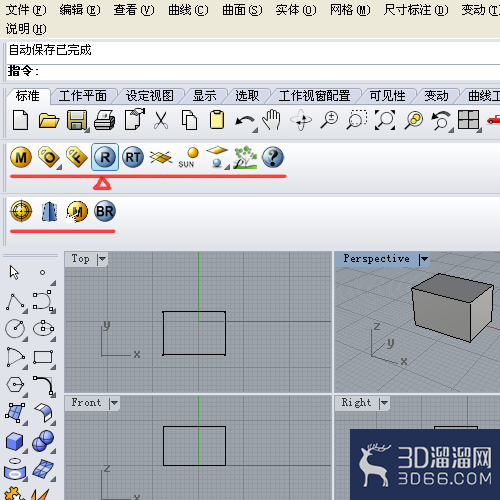Screen dimensions: 500x500
Task: Open Top viewport dropdown arrow
Action: [102, 259]
